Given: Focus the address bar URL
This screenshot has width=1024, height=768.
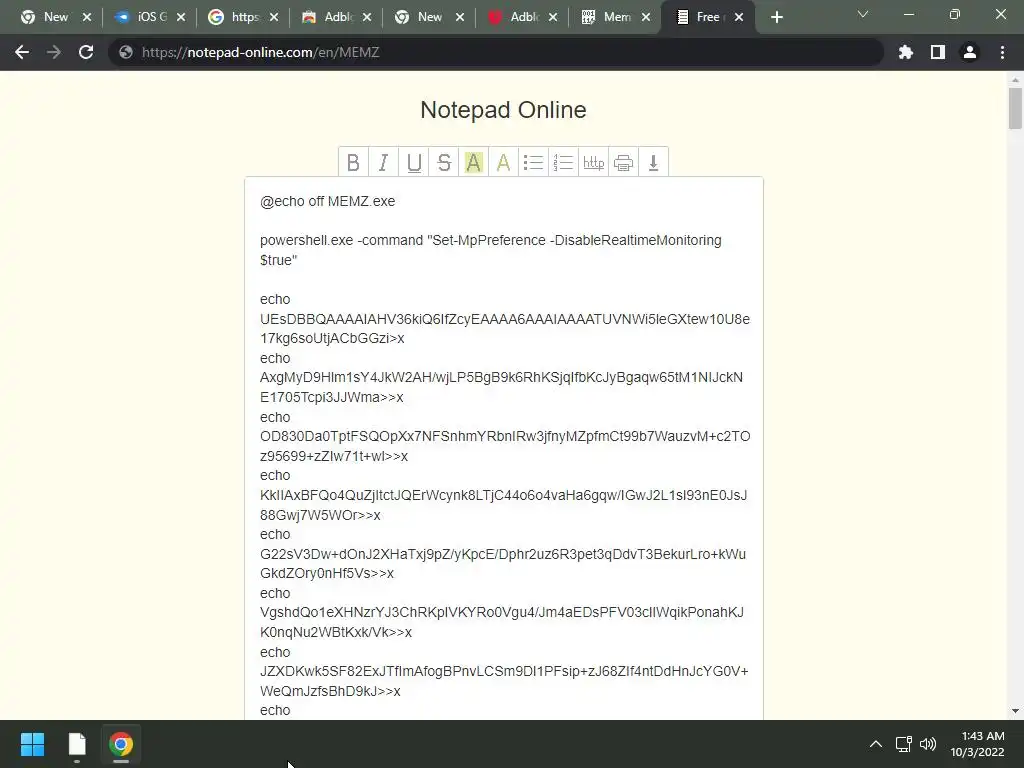Looking at the screenshot, I should click(x=496, y=52).
